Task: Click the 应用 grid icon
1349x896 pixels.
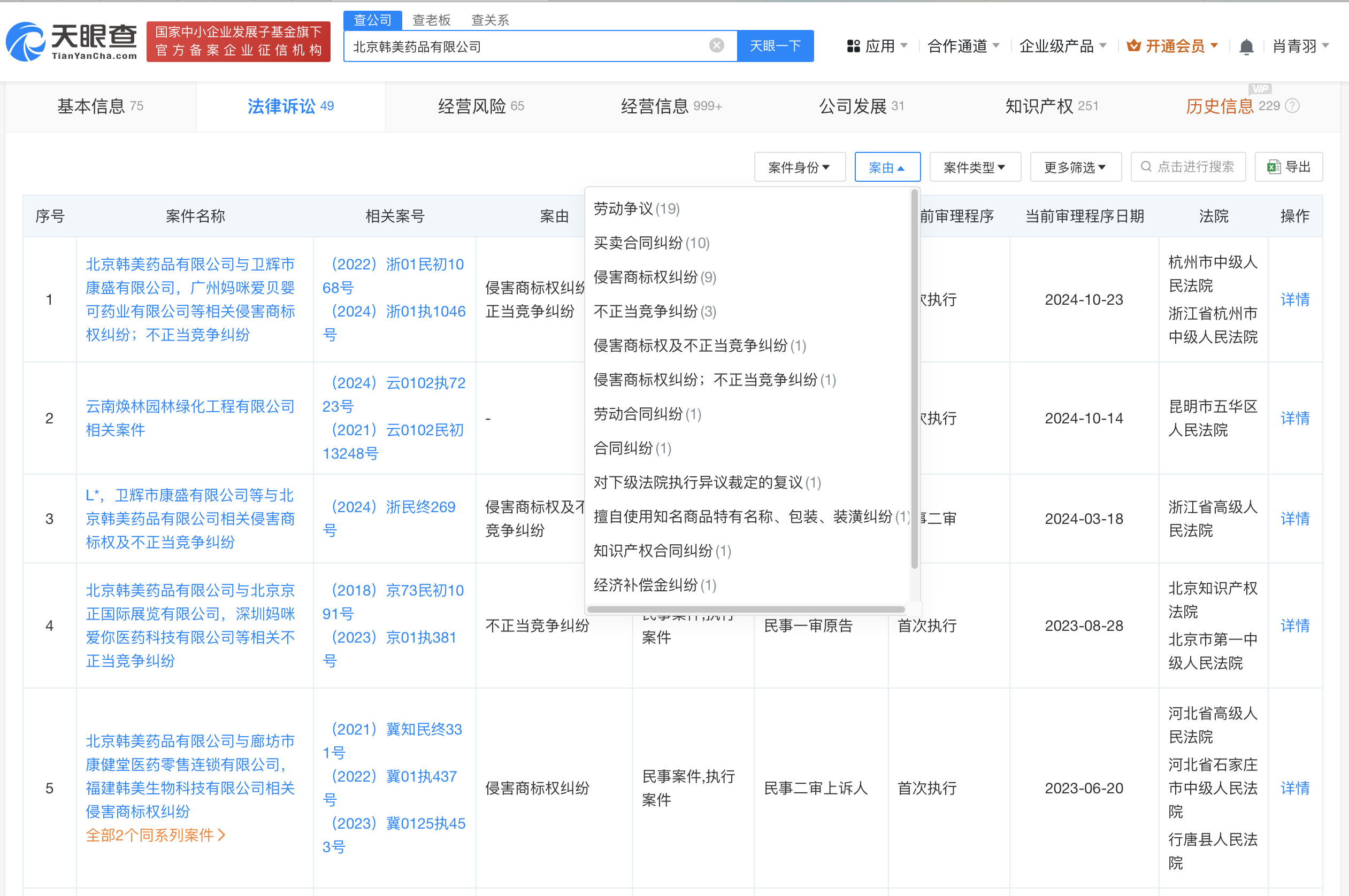Action: click(853, 47)
